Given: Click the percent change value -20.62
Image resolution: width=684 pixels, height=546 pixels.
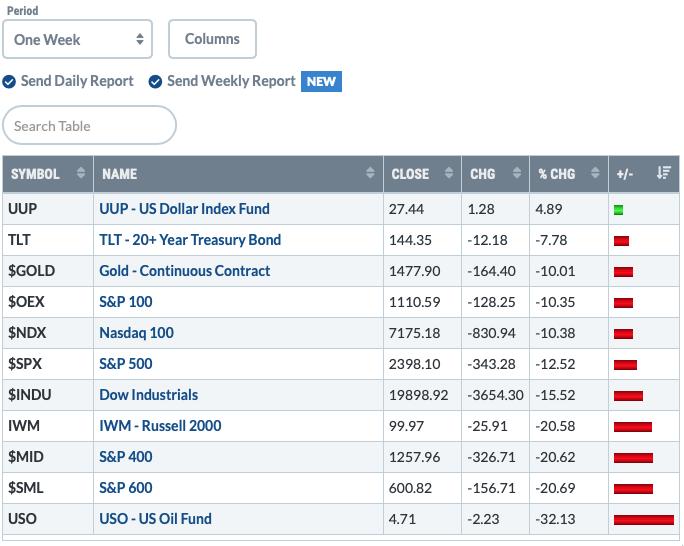Looking at the screenshot, I should coord(555,457).
